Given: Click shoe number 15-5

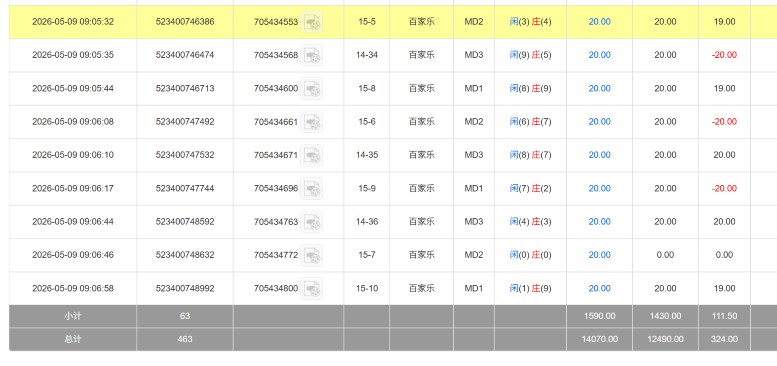Looking at the screenshot, I should (x=367, y=22).
